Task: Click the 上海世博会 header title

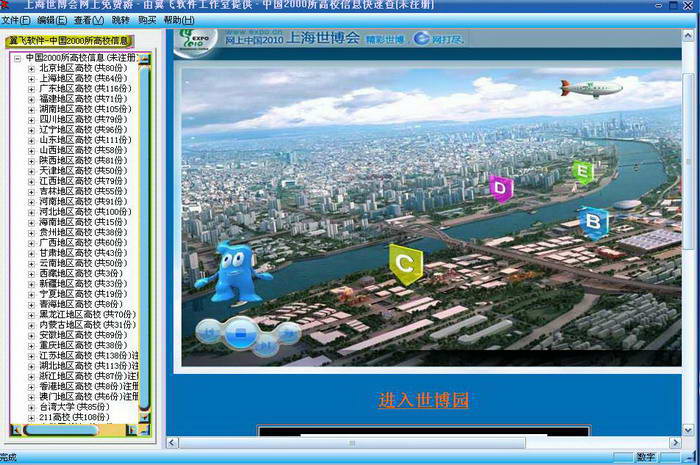Action: (323, 38)
